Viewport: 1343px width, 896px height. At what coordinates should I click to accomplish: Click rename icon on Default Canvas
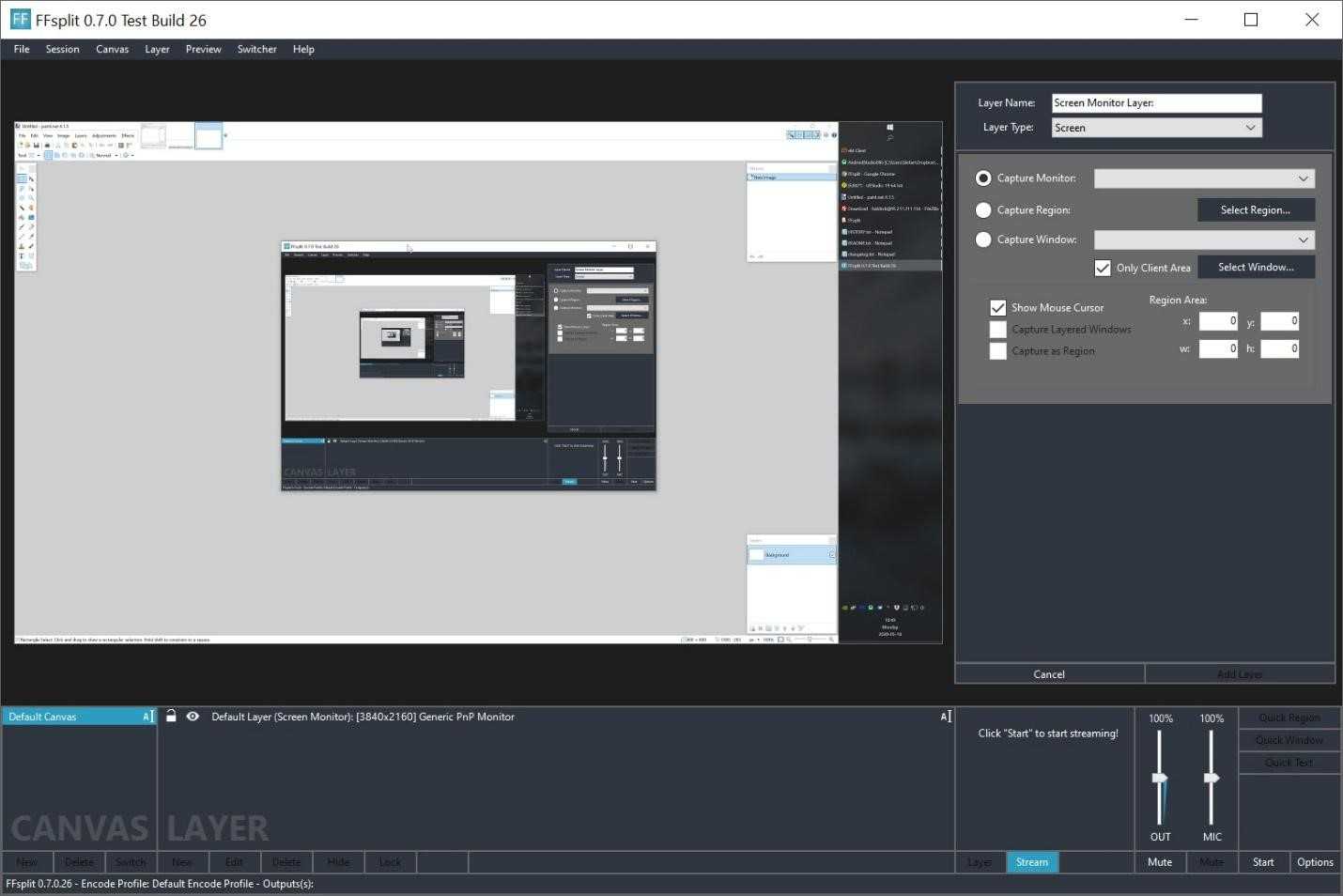pyautogui.click(x=147, y=717)
